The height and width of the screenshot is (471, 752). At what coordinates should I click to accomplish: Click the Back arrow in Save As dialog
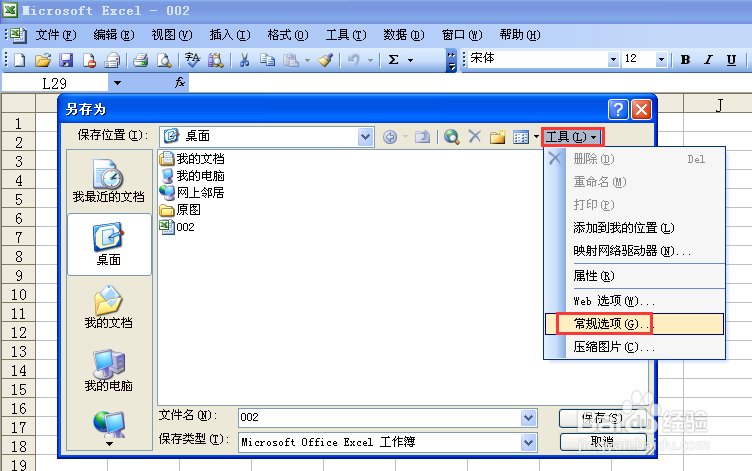(x=390, y=137)
